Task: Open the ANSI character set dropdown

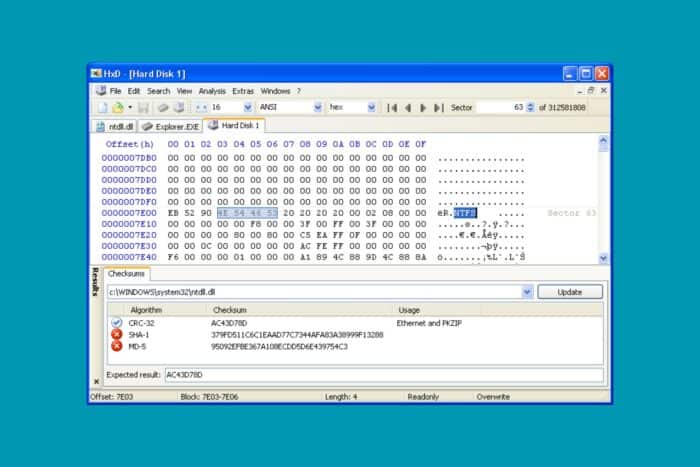Action: (x=318, y=107)
